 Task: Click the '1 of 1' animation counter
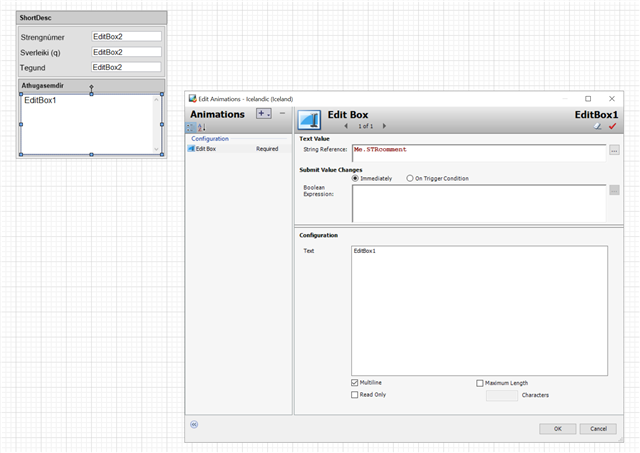tap(366, 126)
